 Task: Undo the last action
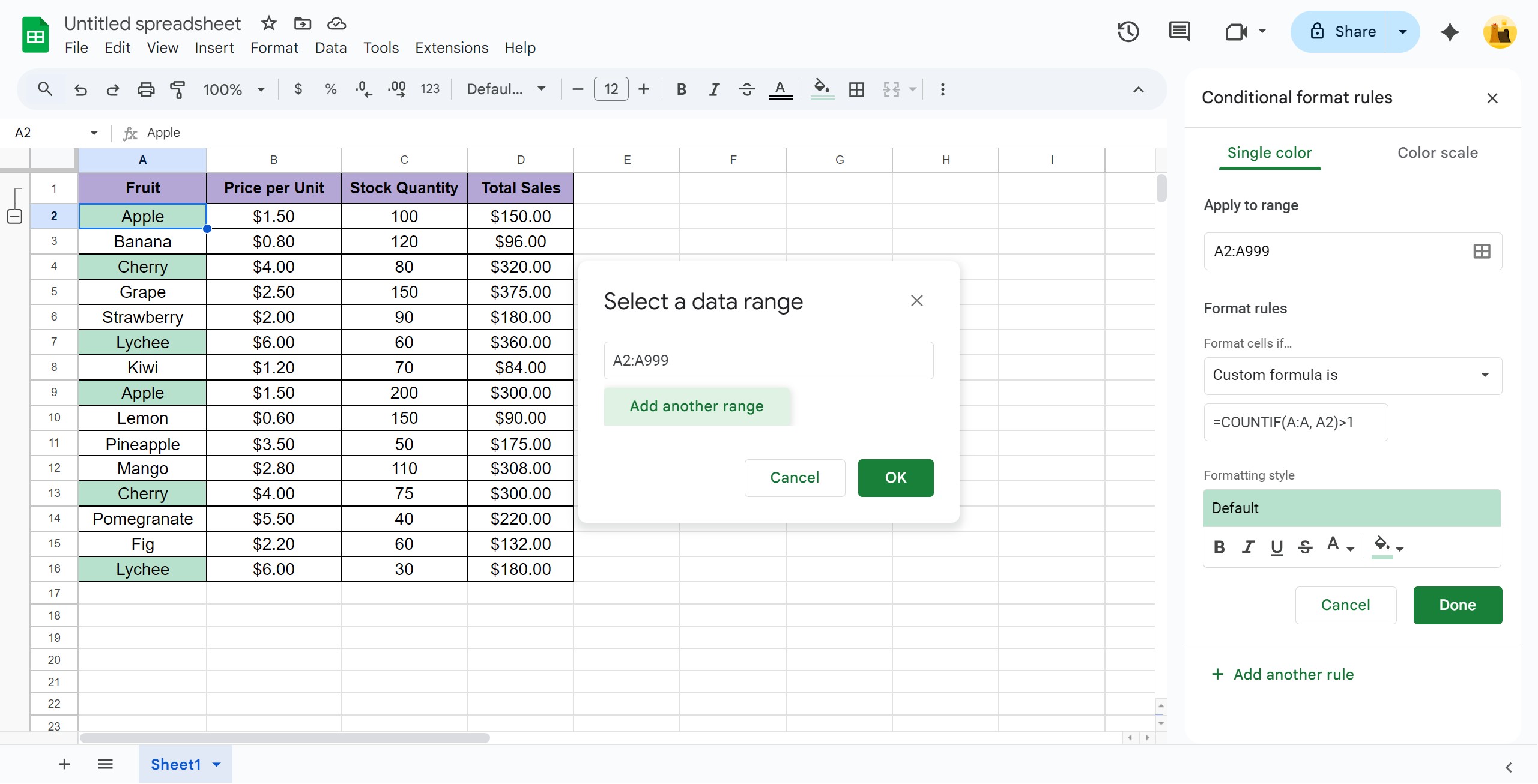click(x=80, y=89)
